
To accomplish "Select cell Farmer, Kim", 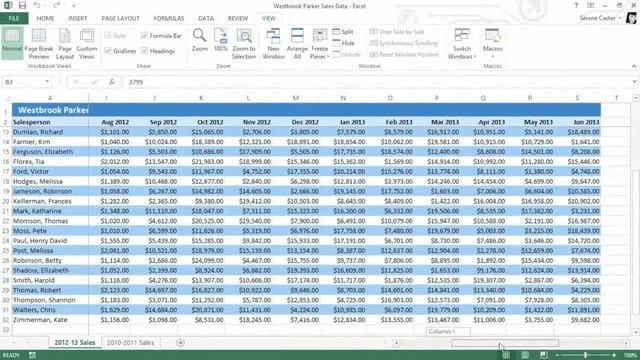I will click(x=50, y=142).
